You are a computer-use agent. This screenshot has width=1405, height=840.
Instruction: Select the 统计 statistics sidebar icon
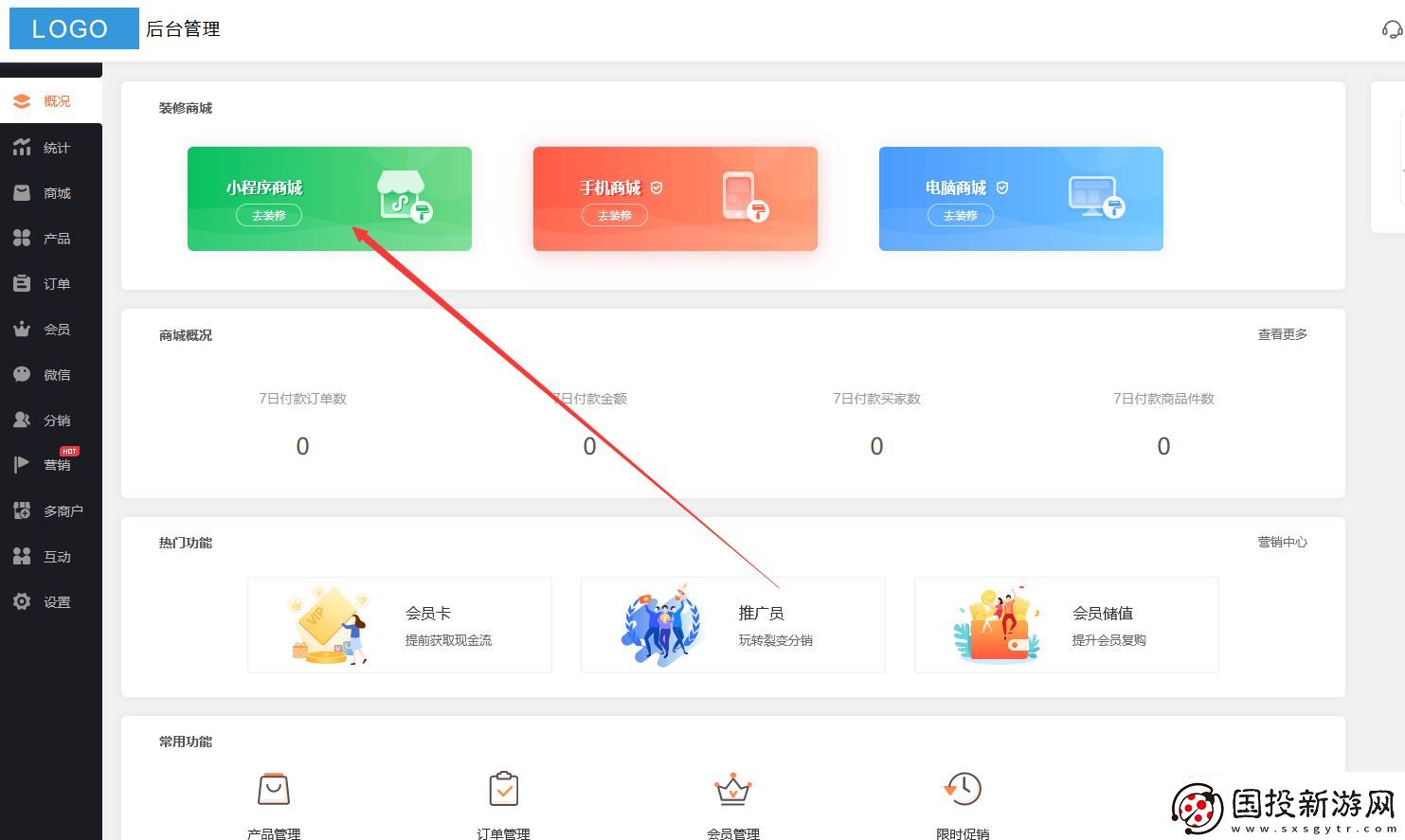[22, 147]
